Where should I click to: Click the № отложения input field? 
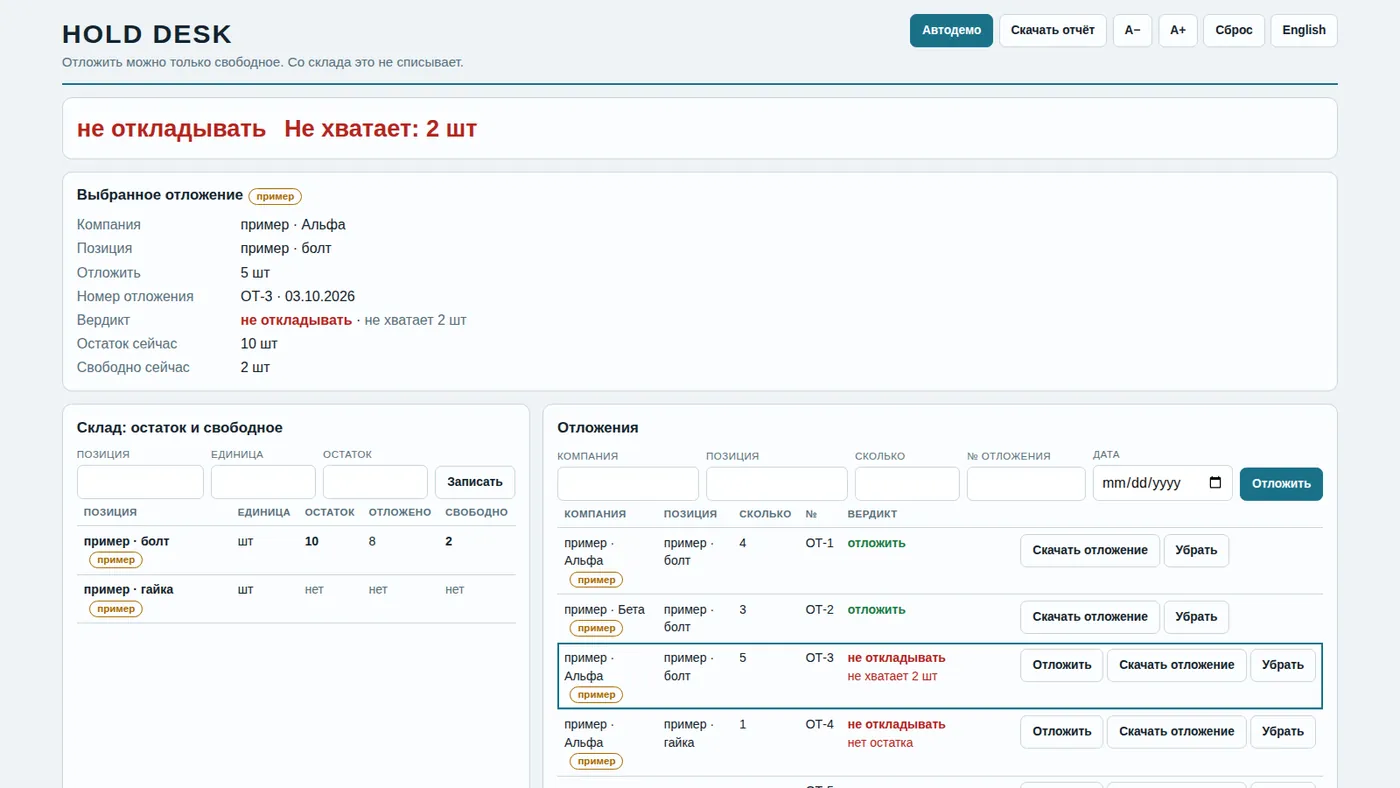click(x=1026, y=484)
